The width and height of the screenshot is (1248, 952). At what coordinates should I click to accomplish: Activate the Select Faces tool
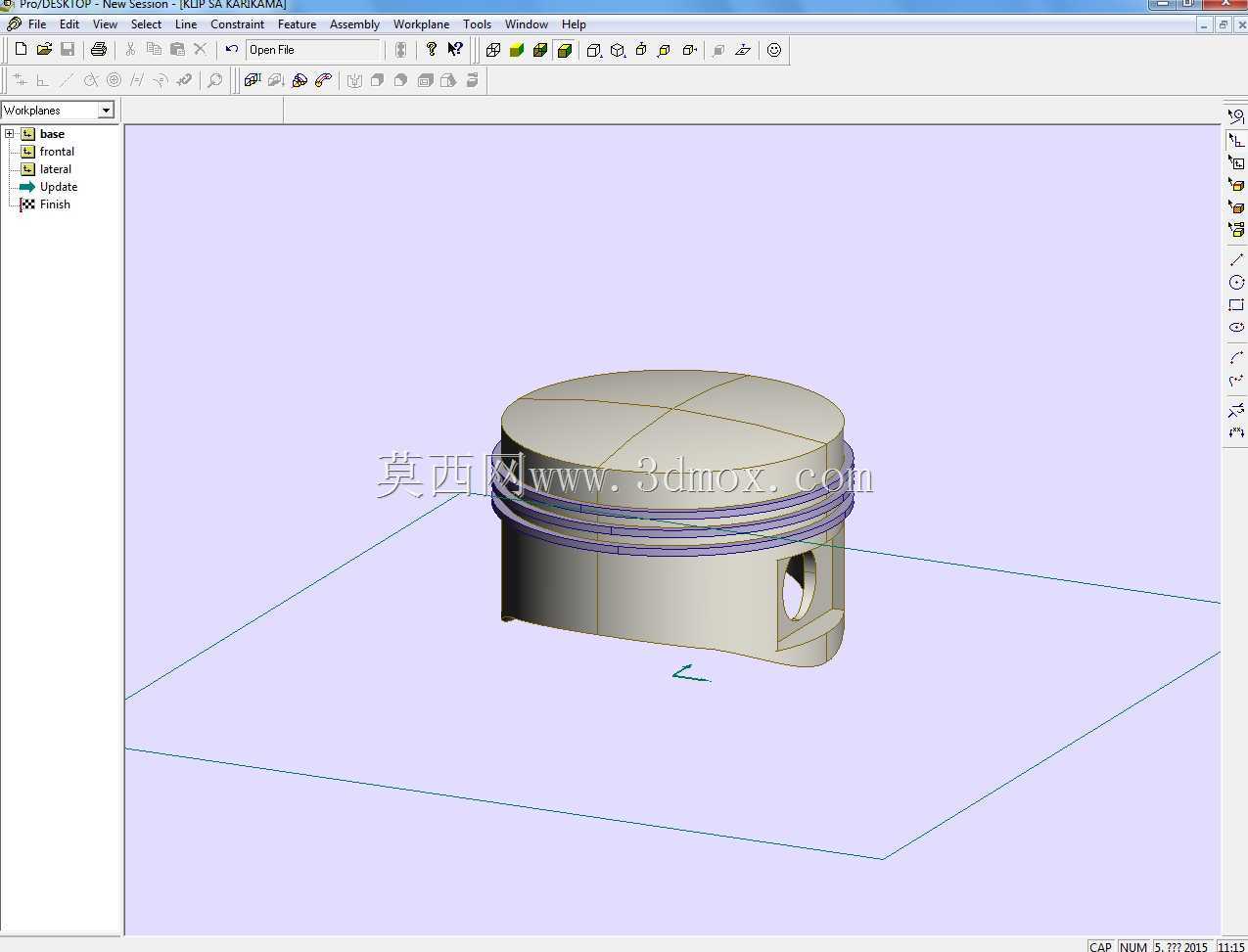point(1236,206)
